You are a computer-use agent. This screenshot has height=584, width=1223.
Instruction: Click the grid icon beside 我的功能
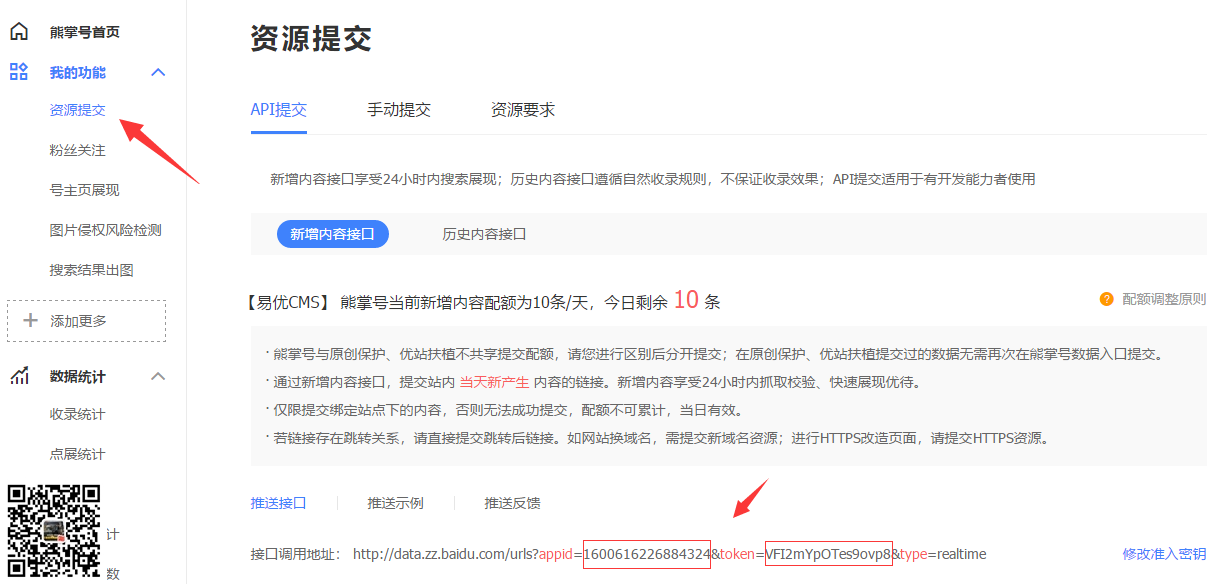point(17,71)
